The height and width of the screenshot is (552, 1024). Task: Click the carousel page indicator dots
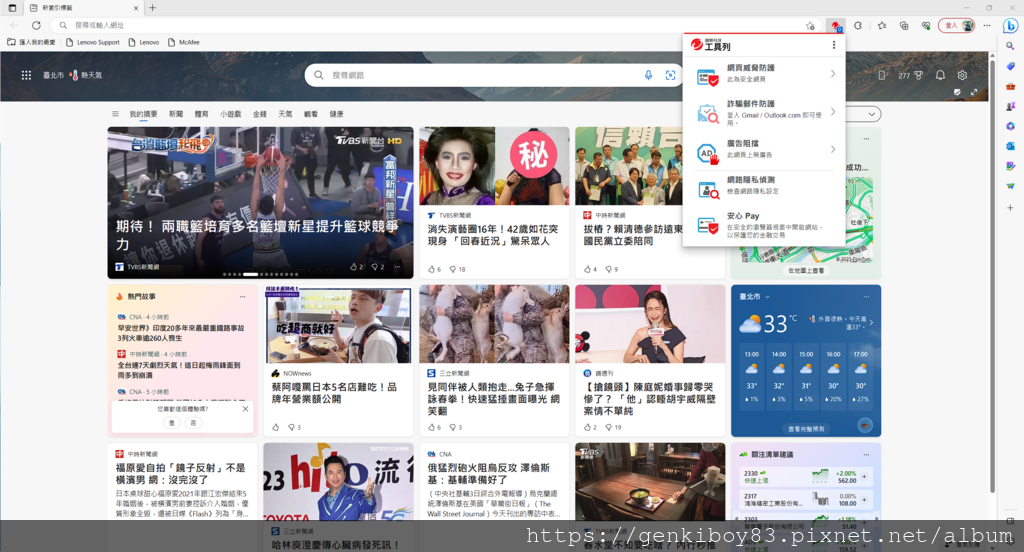(261, 274)
